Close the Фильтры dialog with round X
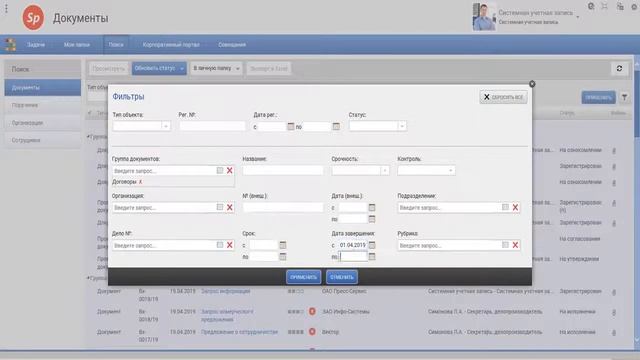The image size is (640, 360). (x=532, y=84)
